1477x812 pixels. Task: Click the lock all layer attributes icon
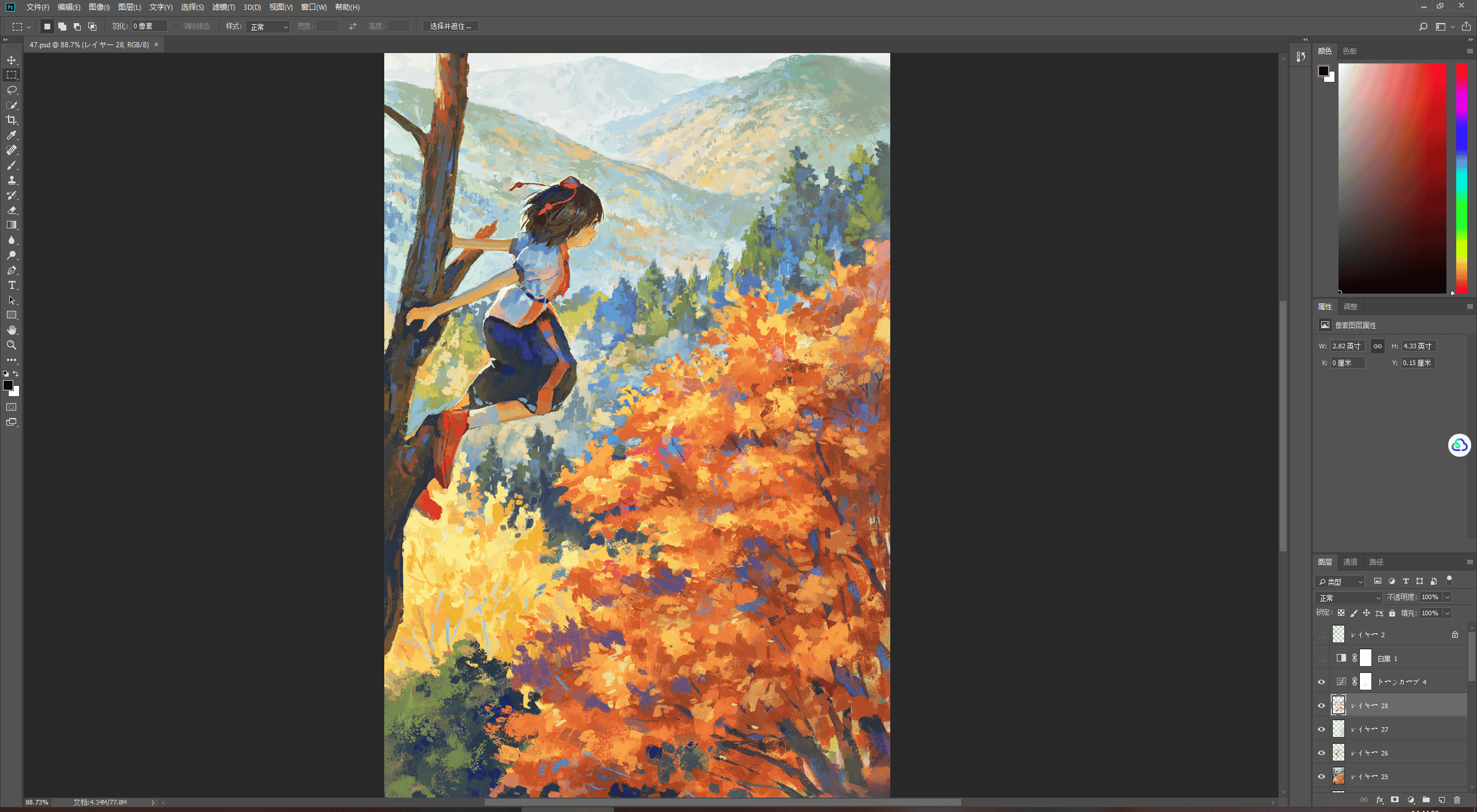click(x=1392, y=613)
